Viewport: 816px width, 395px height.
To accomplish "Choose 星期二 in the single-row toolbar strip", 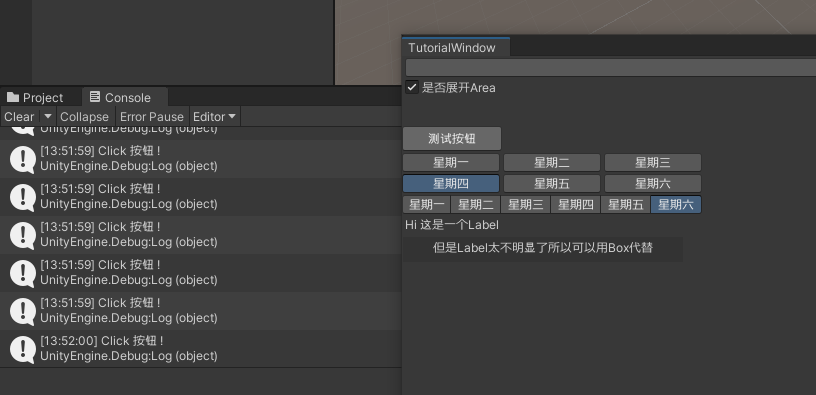I will click(476, 205).
